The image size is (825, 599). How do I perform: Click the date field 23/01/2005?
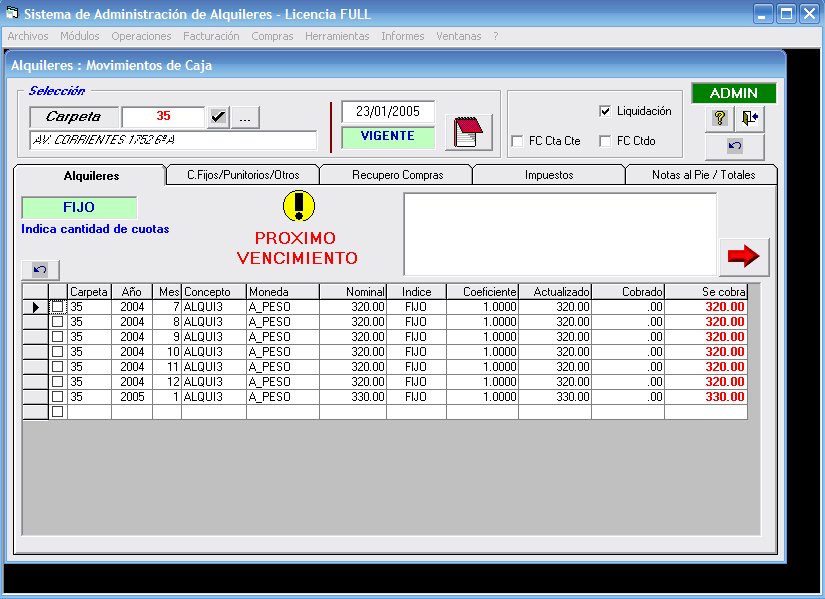tap(388, 112)
